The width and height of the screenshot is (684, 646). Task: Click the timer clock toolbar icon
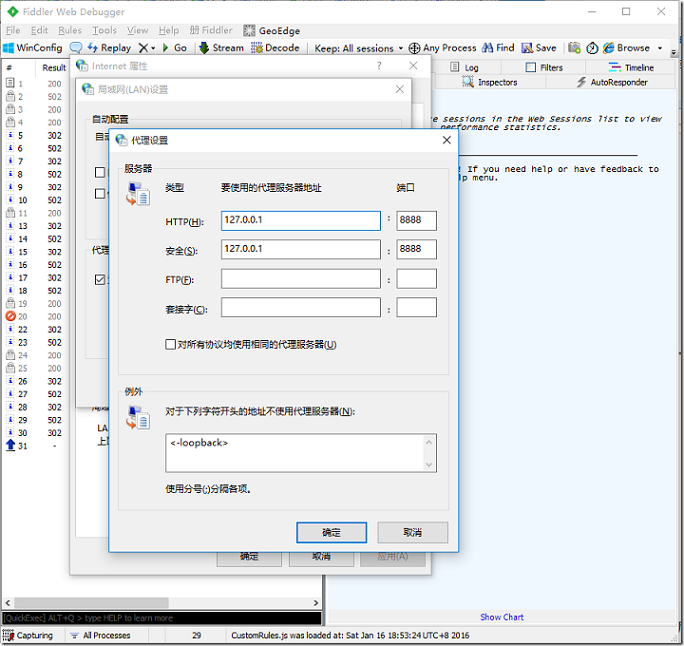pos(592,48)
